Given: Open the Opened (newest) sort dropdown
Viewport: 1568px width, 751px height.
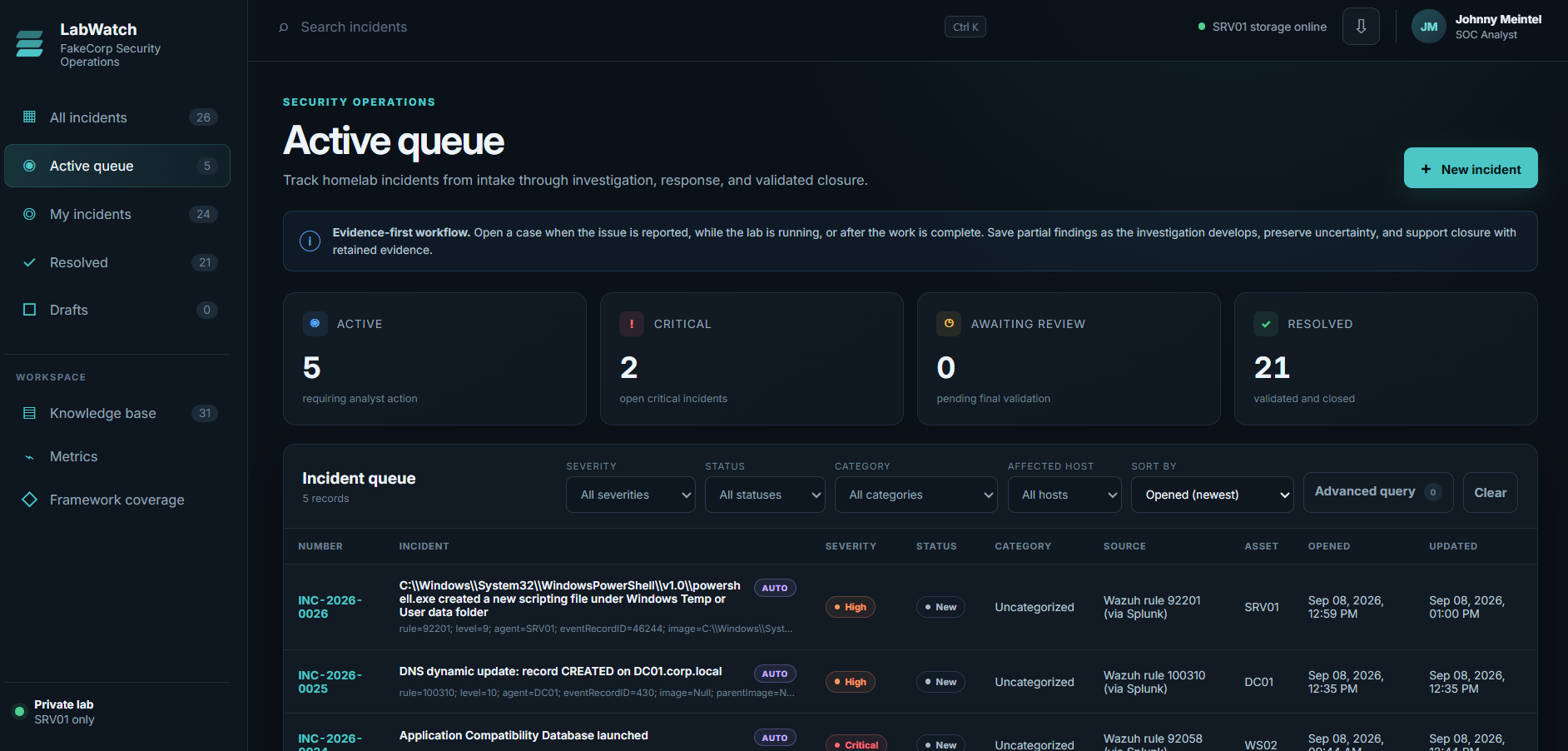Looking at the screenshot, I should 1213,495.
